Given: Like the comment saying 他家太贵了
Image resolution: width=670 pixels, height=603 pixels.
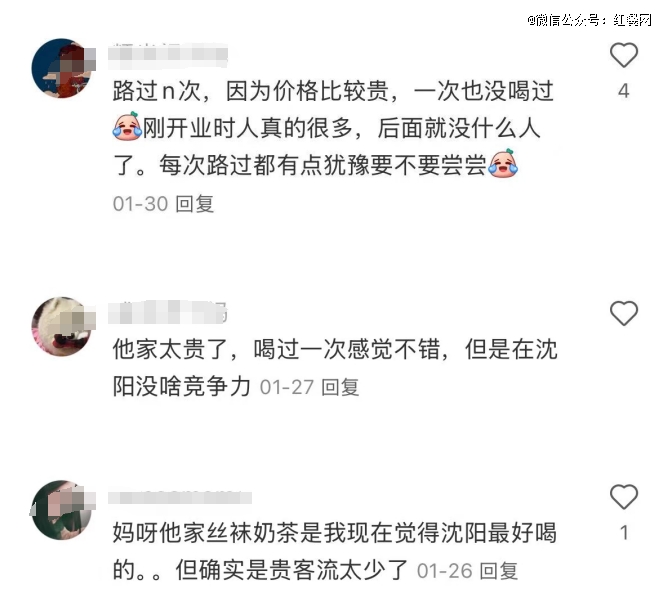Looking at the screenshot, I should [623, 313].
